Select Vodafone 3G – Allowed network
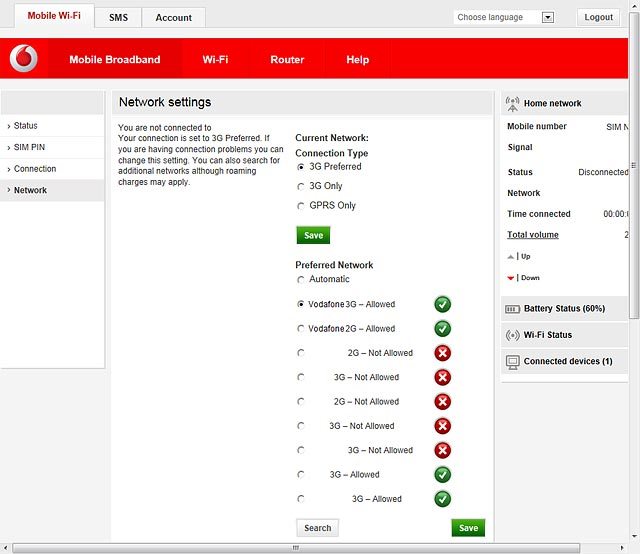Image resolution: width=640 pixels, height=554 pixels. pyautogui.click(x=301, y=304)
